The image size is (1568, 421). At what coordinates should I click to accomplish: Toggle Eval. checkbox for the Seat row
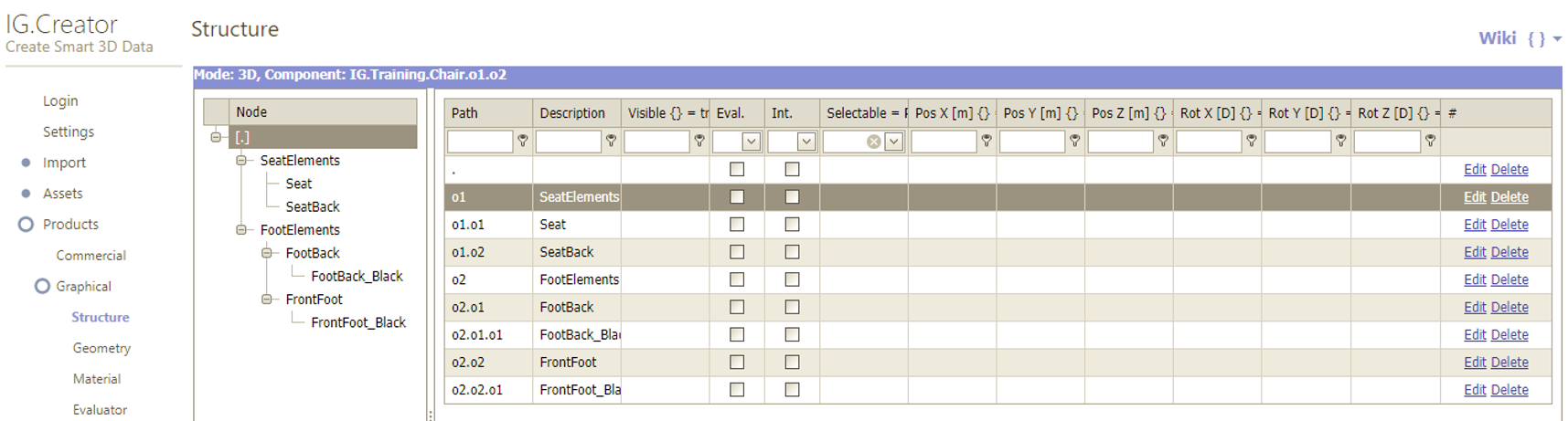pos(737,225)
